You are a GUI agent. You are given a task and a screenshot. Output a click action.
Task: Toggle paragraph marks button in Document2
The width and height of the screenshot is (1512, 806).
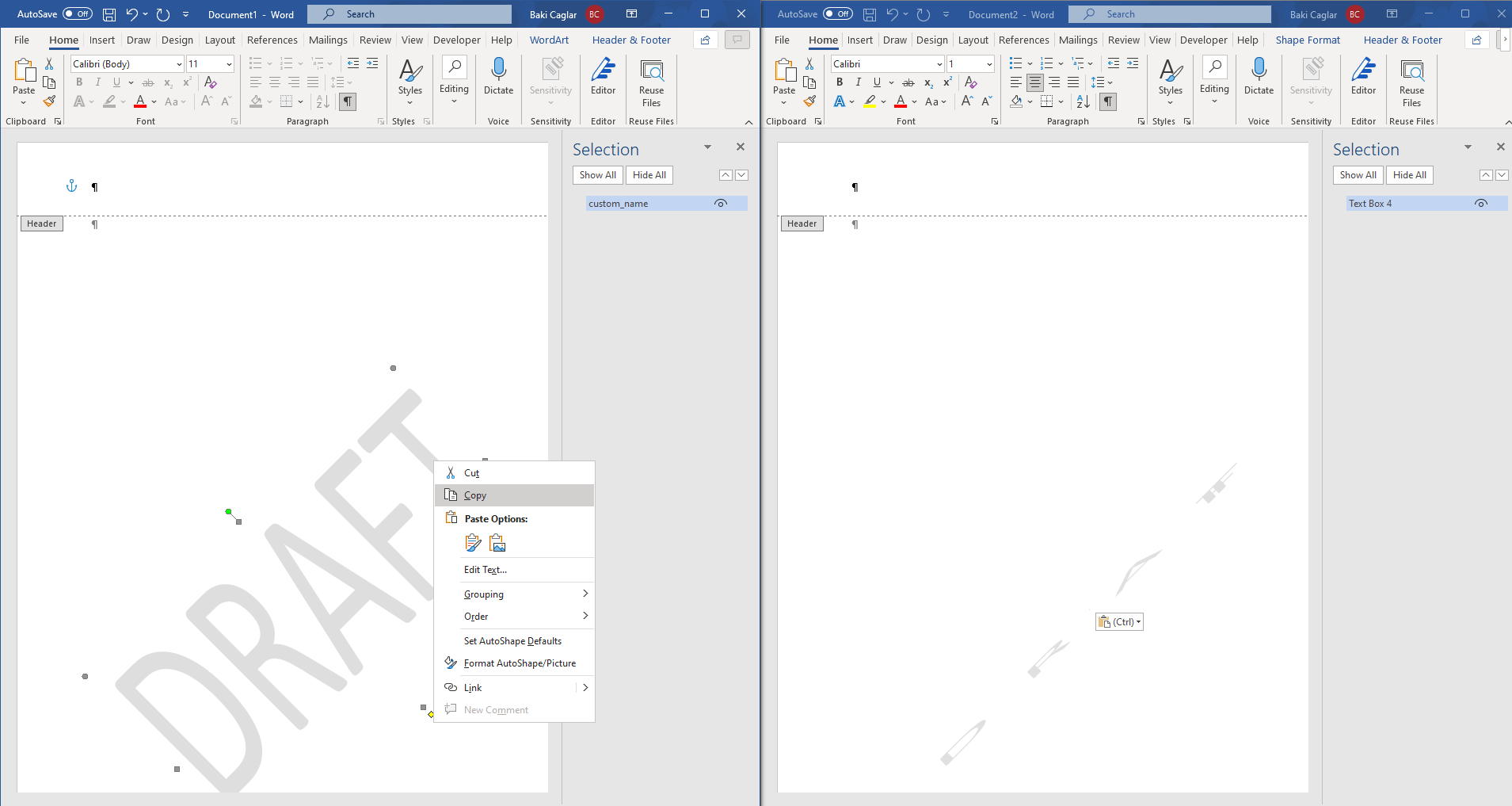(x=1108, y=101)
